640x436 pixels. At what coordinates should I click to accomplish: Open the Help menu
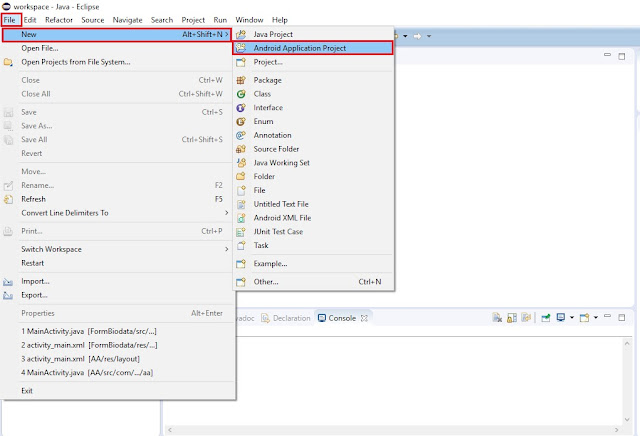click(x=280, y=20)
